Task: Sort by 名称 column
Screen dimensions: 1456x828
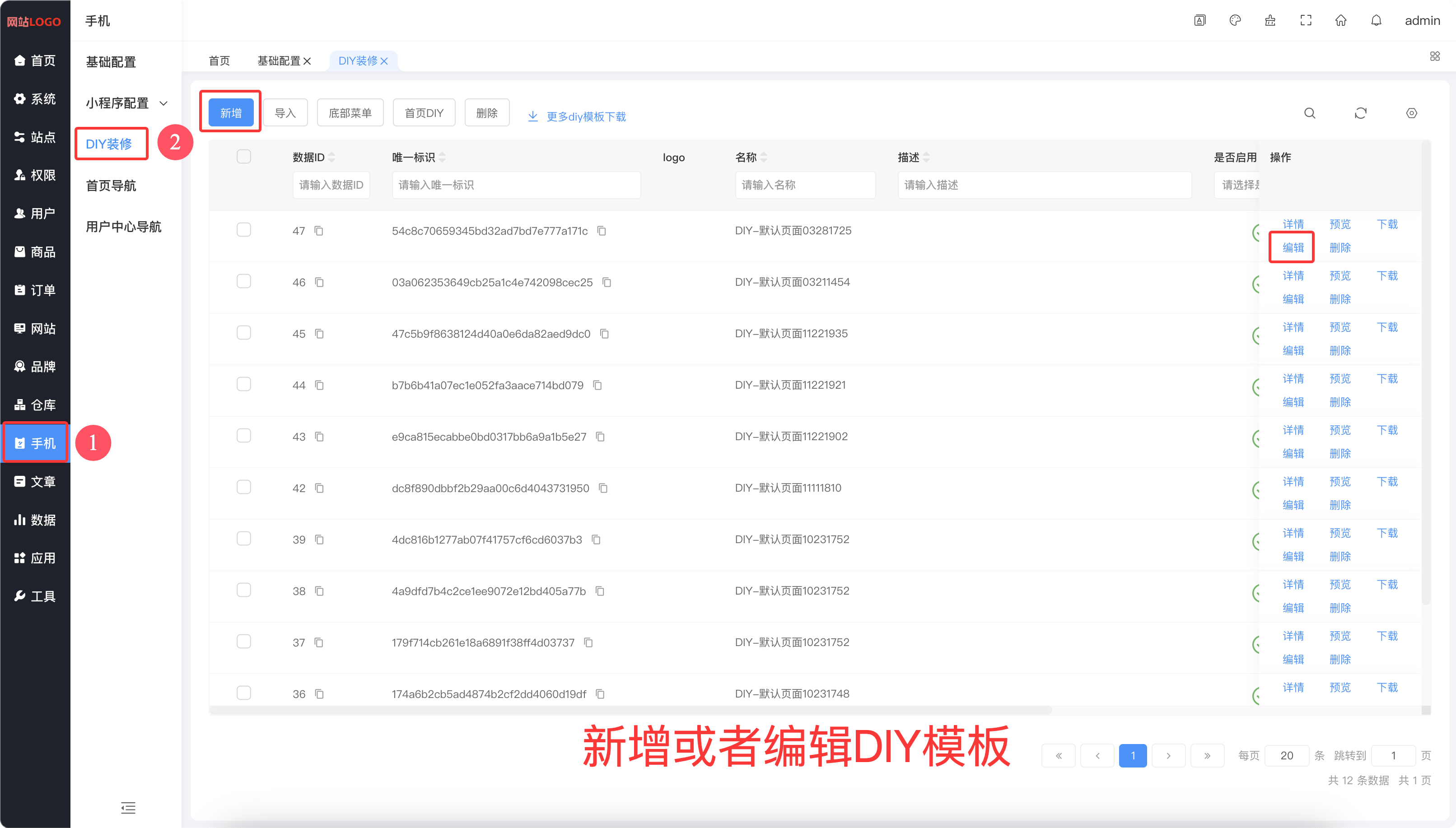Action: tap(763, 158)
